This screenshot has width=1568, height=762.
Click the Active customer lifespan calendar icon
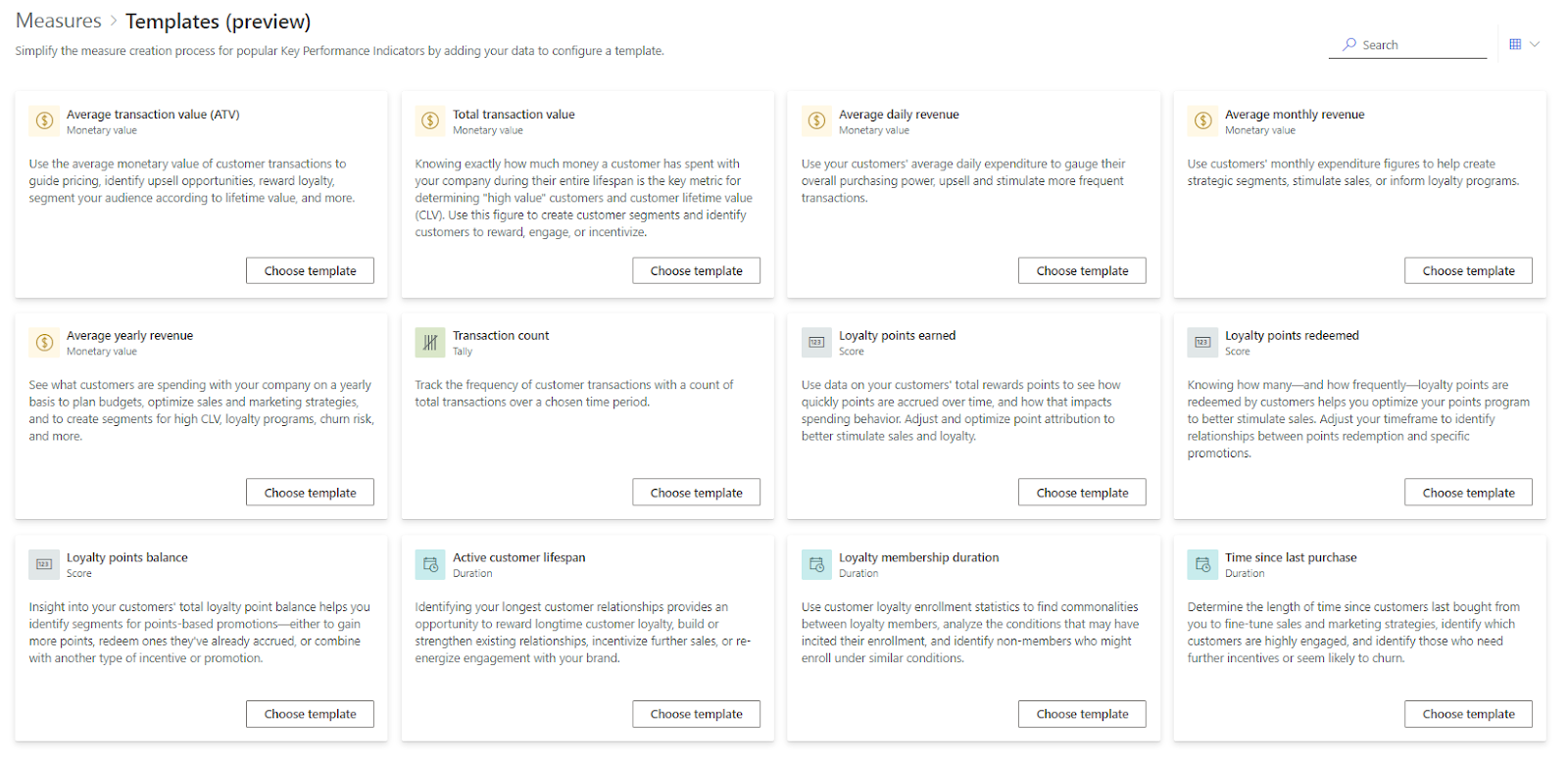(430, 564)
